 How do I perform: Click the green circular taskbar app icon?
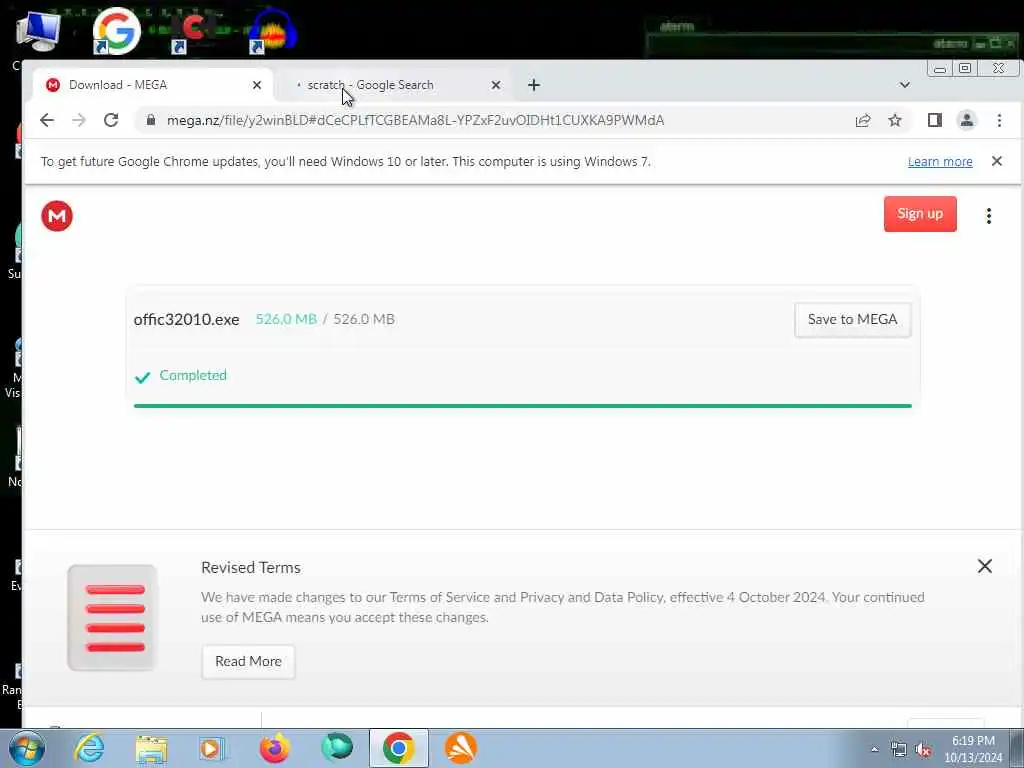point(337,747)
